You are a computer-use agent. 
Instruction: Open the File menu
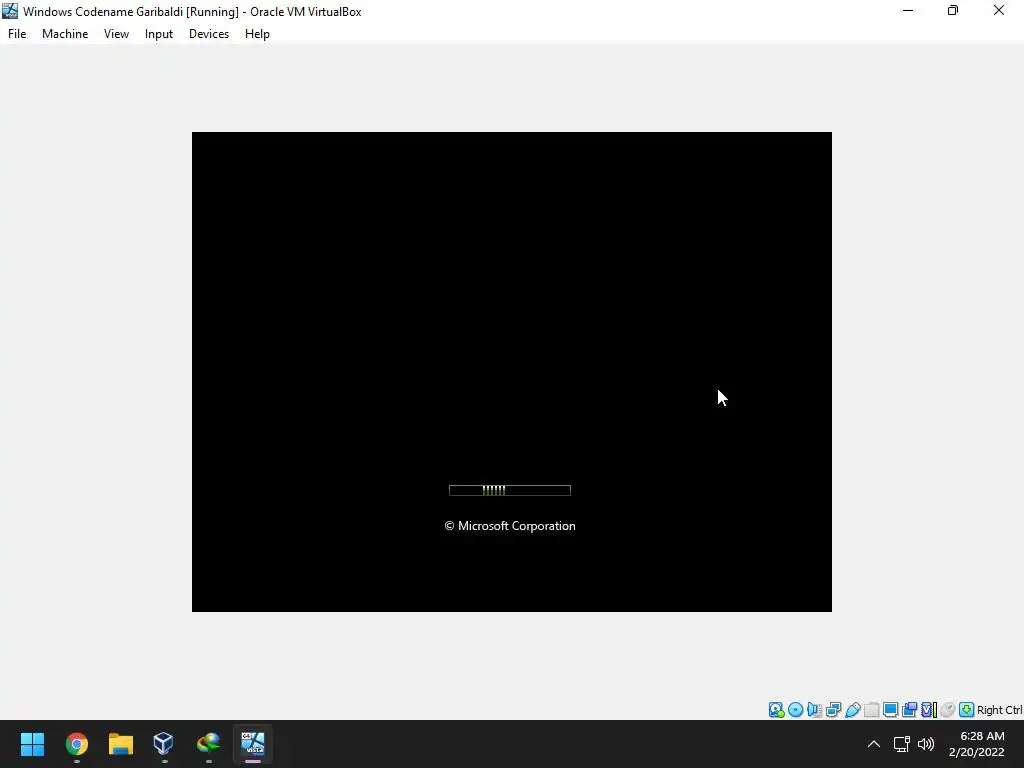(17, 34)
